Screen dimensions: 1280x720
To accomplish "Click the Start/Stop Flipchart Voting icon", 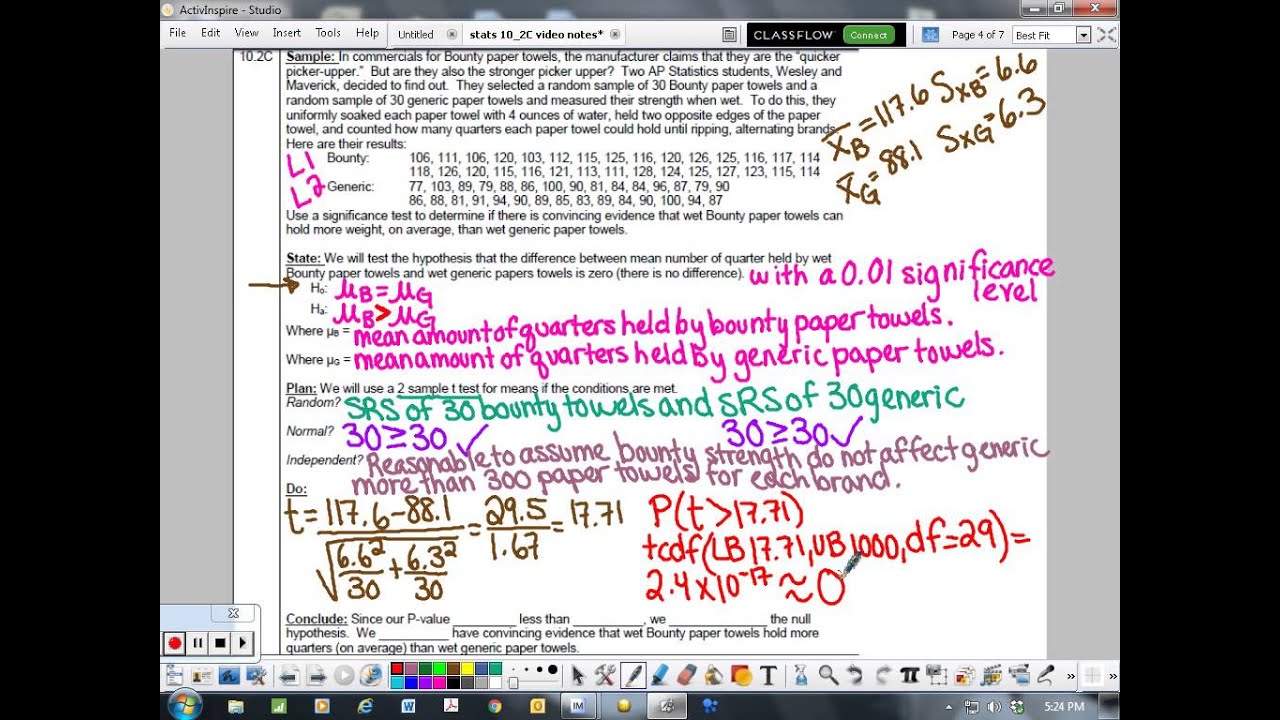I will pyautogui.click(x=343, y=675).
